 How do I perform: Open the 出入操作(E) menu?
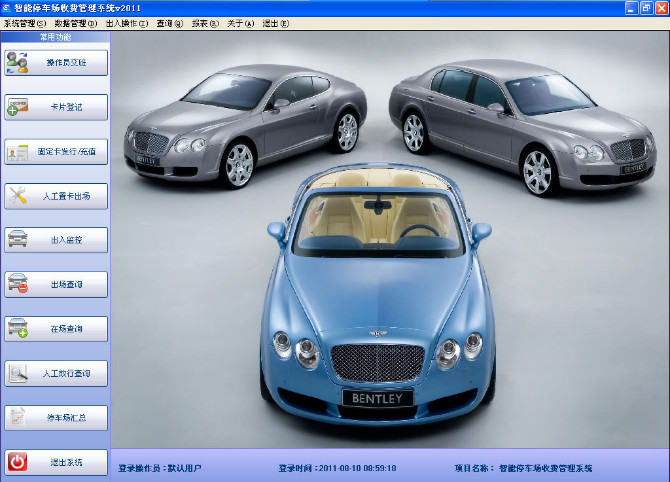pyautogui.click(x=127, y=24)
